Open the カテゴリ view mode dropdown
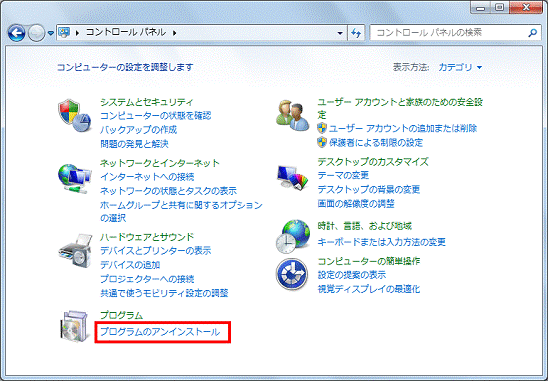Image resolution: width=548 pixels, height=381 pixels. click(460, 67)
